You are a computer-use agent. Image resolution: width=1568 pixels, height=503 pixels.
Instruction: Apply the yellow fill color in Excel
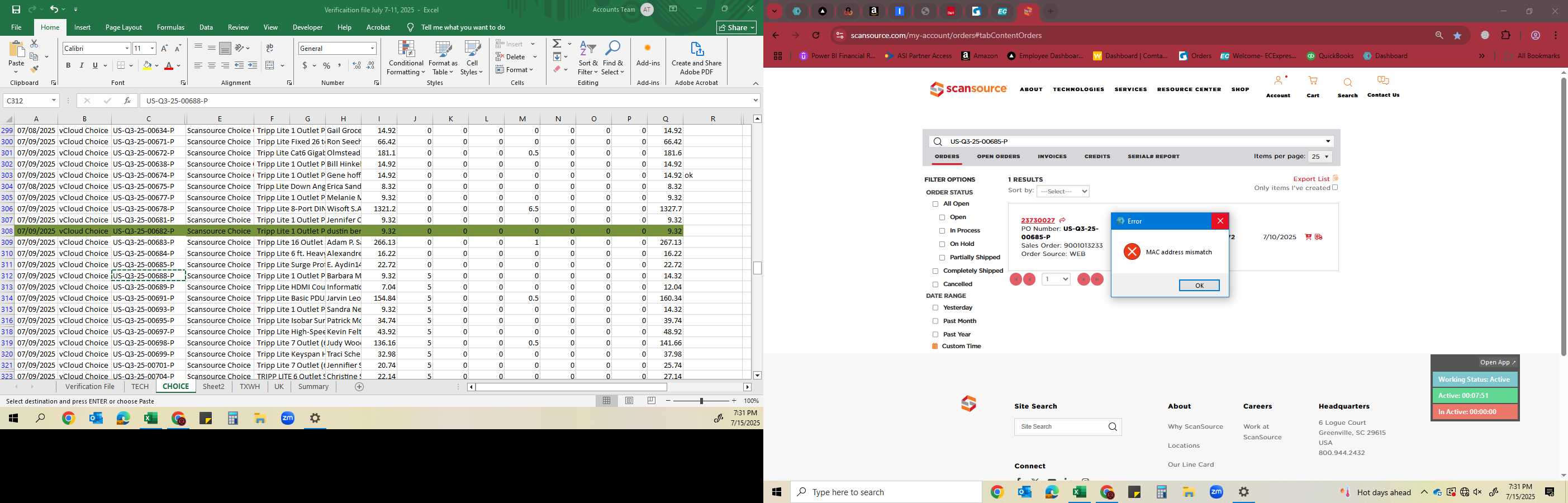point(147,65)
